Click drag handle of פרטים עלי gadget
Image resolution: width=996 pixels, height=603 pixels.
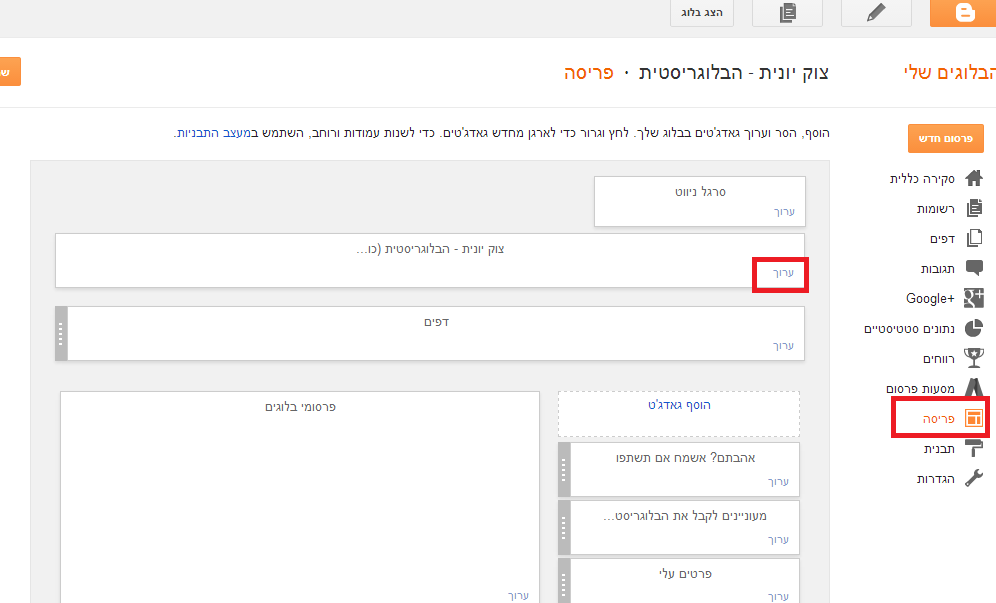(x=564, y=581)
